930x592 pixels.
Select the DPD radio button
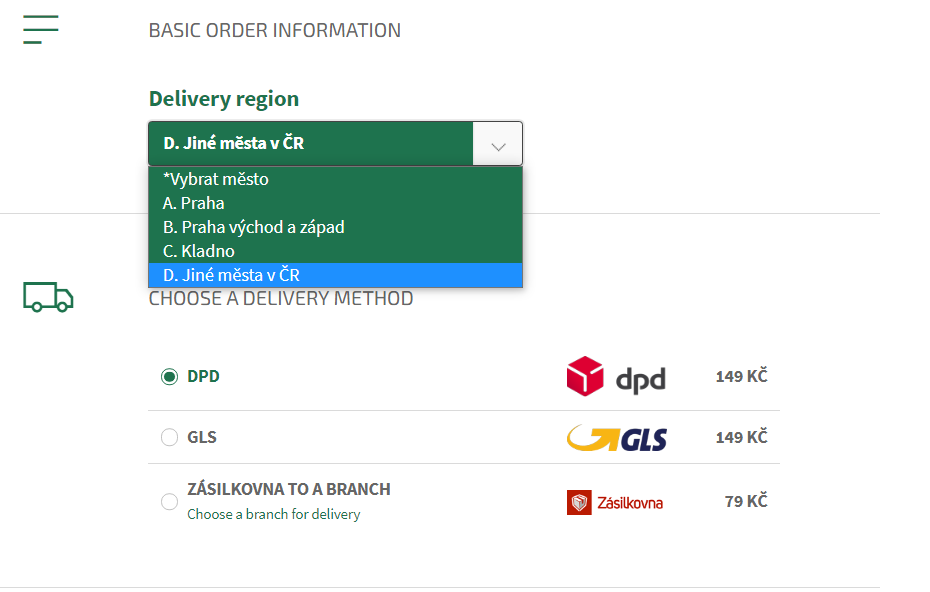[169, 377]
